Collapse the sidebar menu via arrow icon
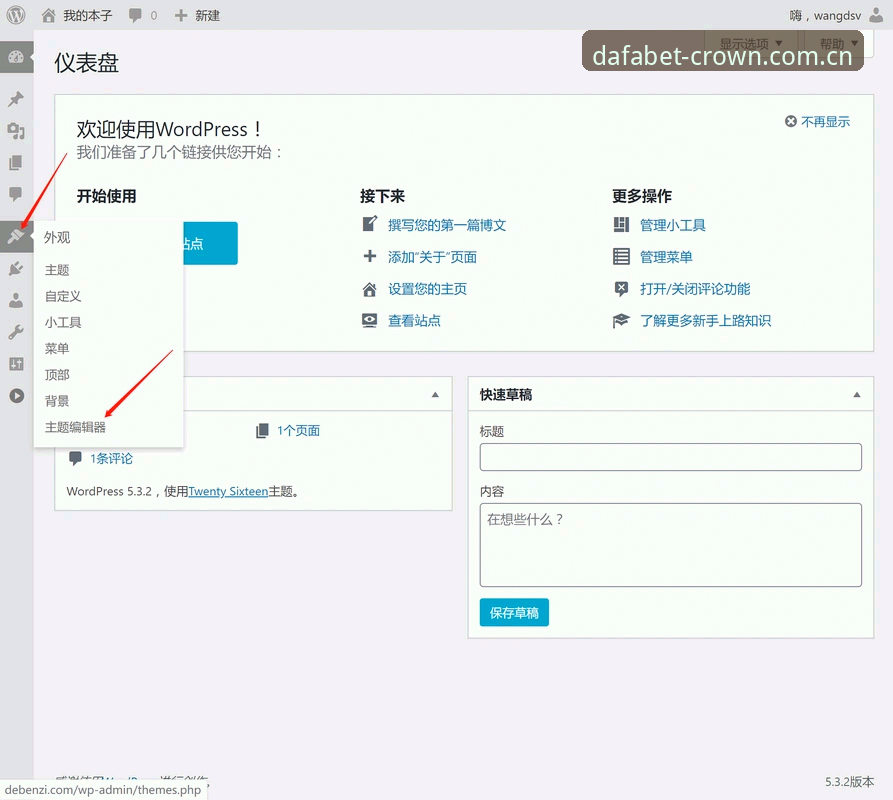 point(17,395)
